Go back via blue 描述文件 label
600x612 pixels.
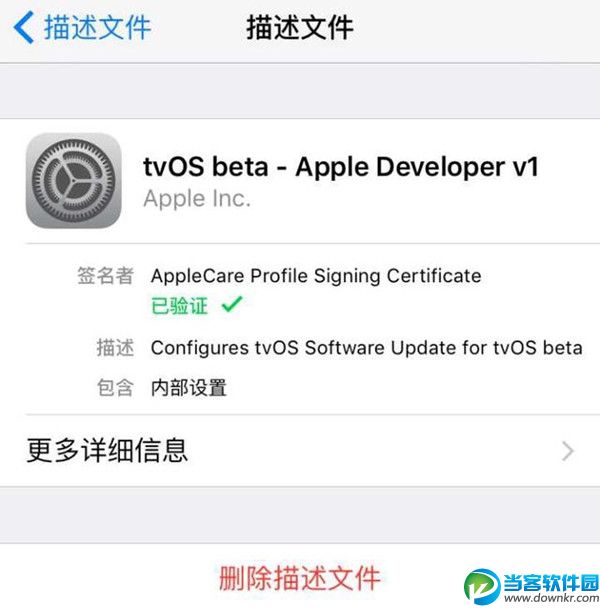[x=97, y=27]
